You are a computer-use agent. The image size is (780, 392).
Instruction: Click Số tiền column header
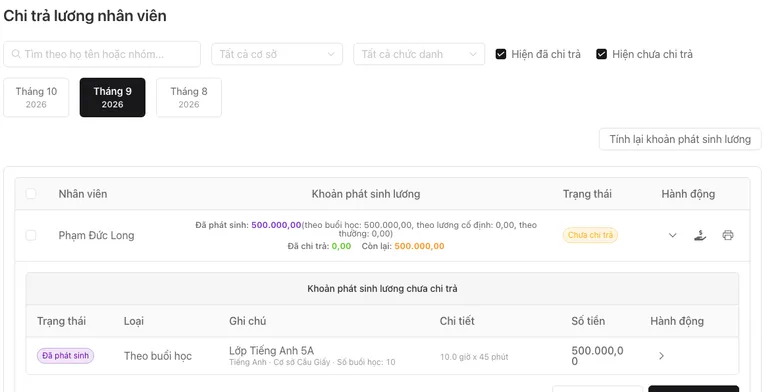point(588,321)
